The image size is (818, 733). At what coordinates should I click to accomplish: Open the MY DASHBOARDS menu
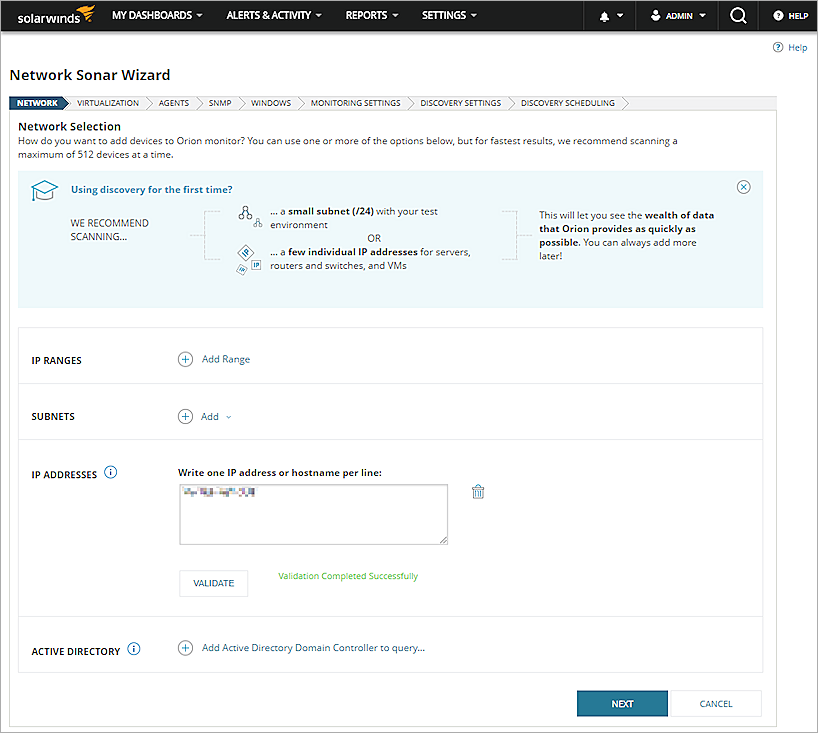(156, 15)
